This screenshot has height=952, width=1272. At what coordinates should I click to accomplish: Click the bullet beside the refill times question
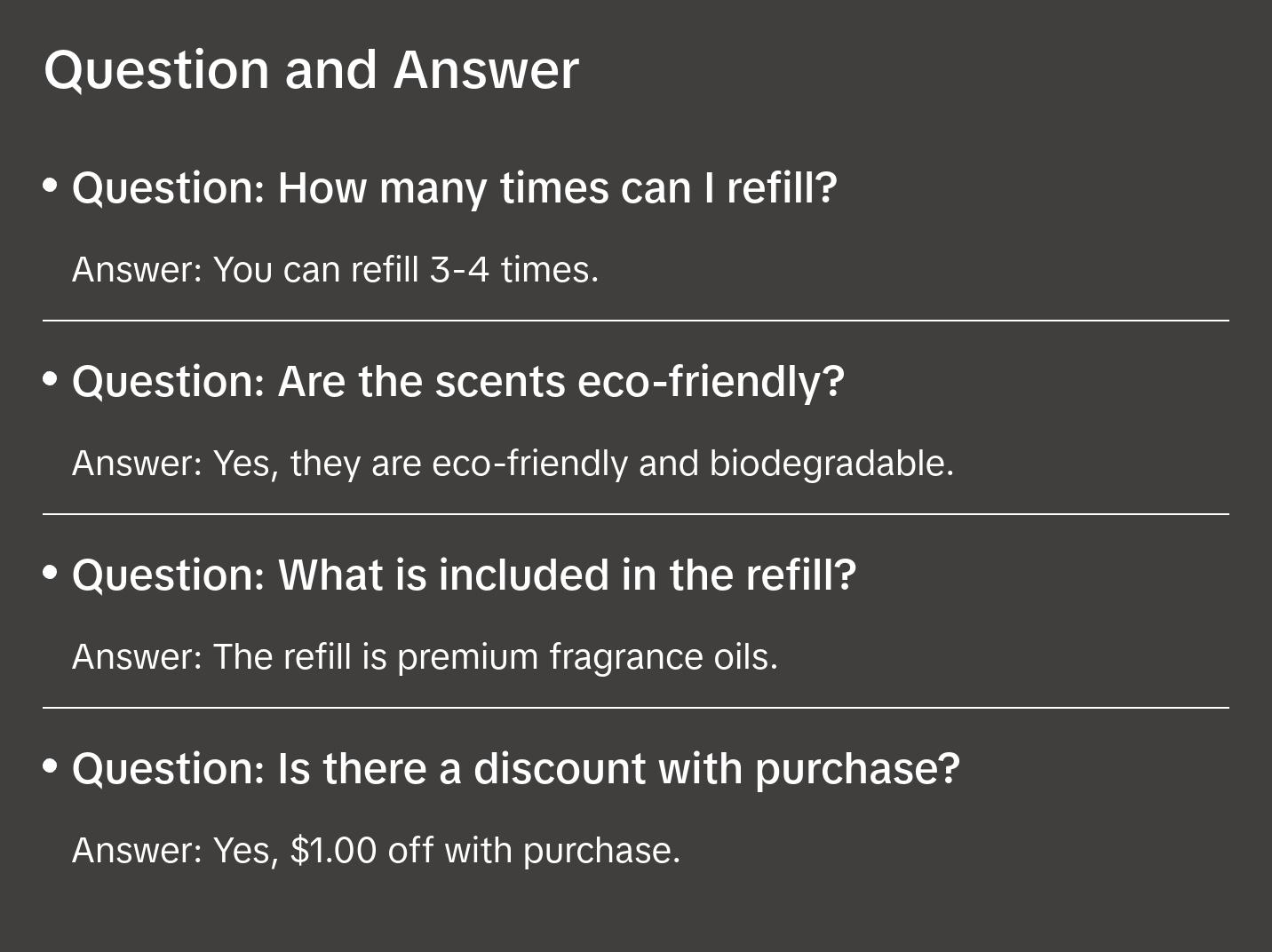point(51,186)
